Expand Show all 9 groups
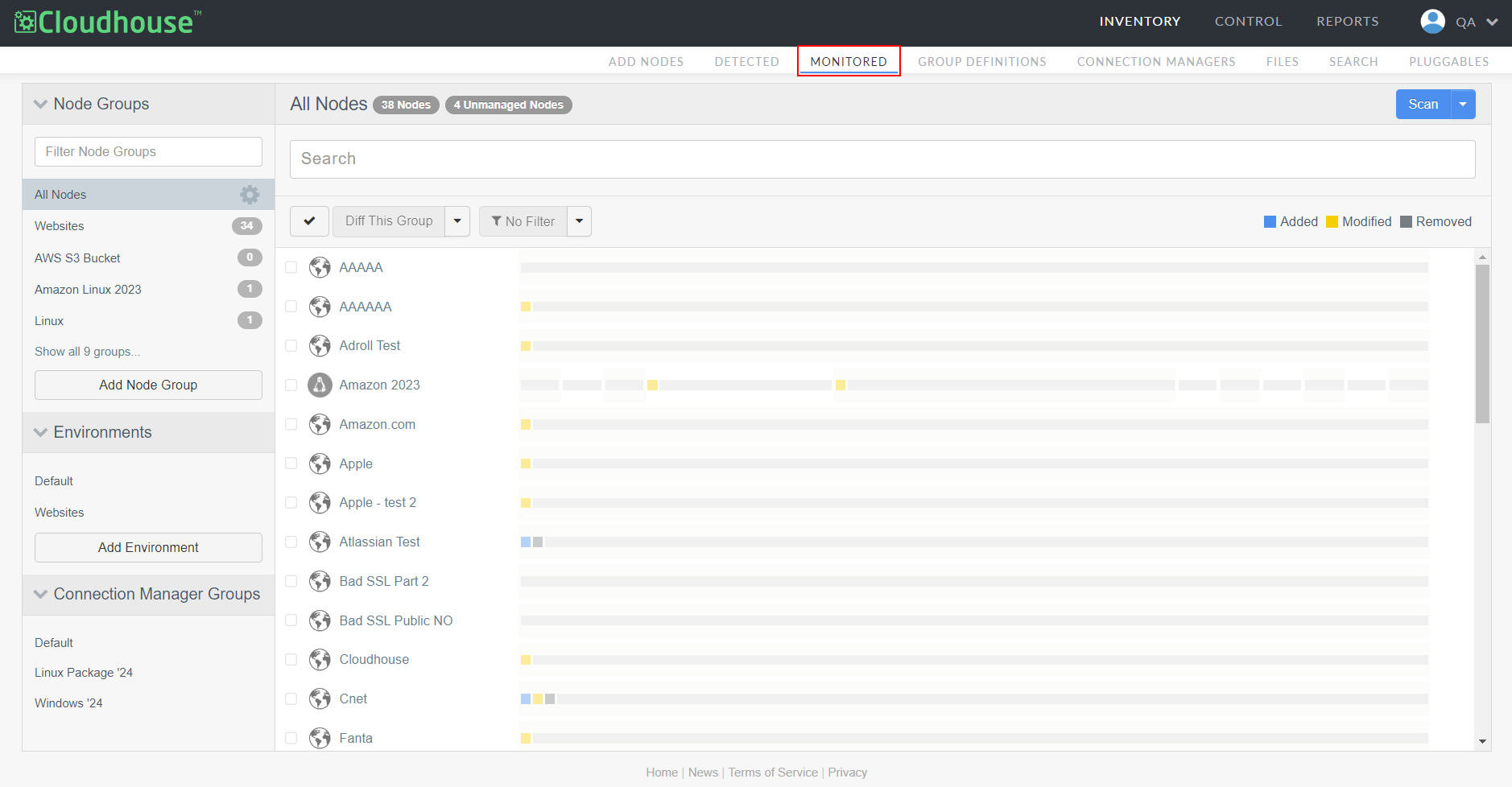Screen dimensions: 1512x787 (87, 352)
